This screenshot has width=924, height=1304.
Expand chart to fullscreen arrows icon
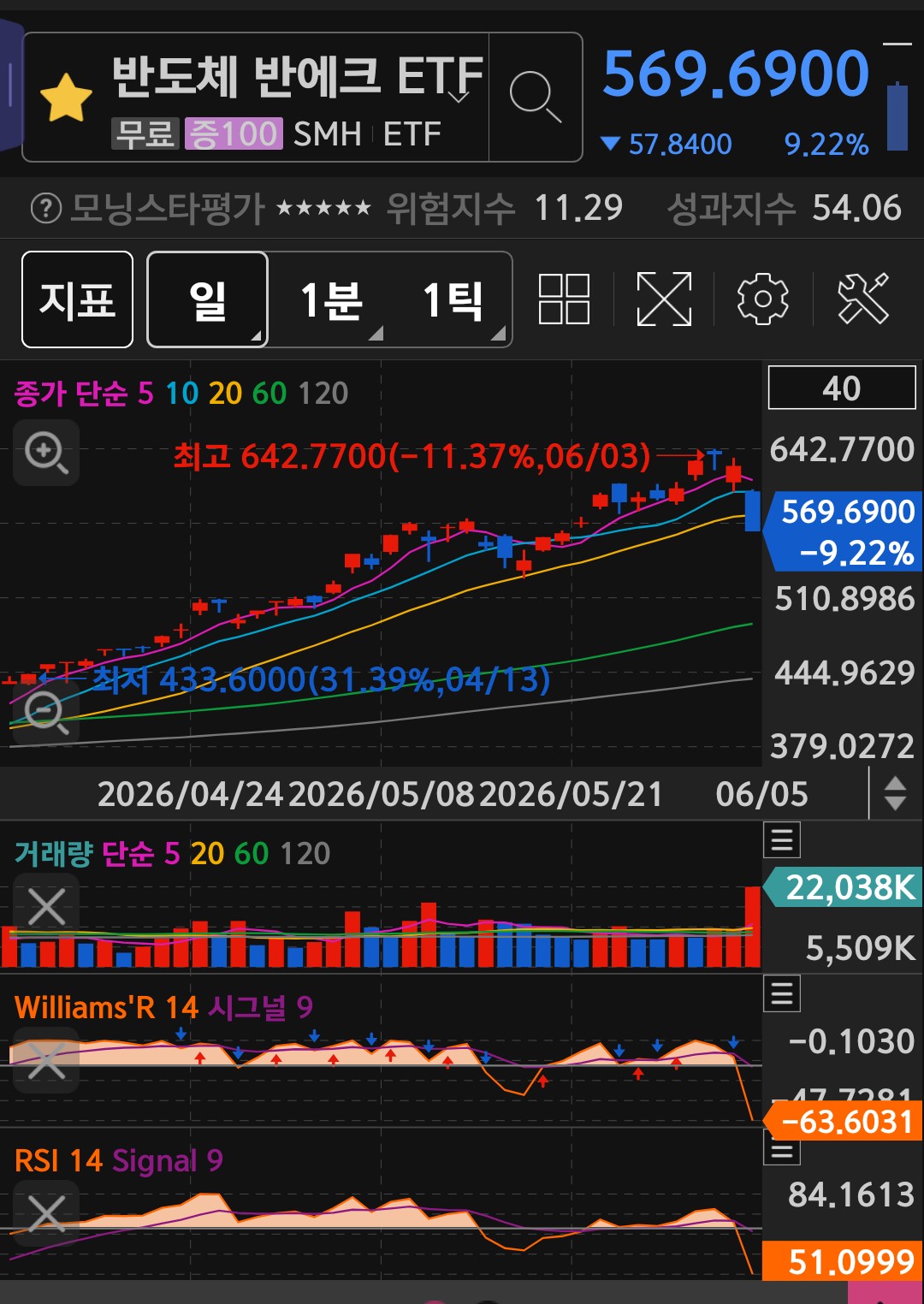point(664,299)
